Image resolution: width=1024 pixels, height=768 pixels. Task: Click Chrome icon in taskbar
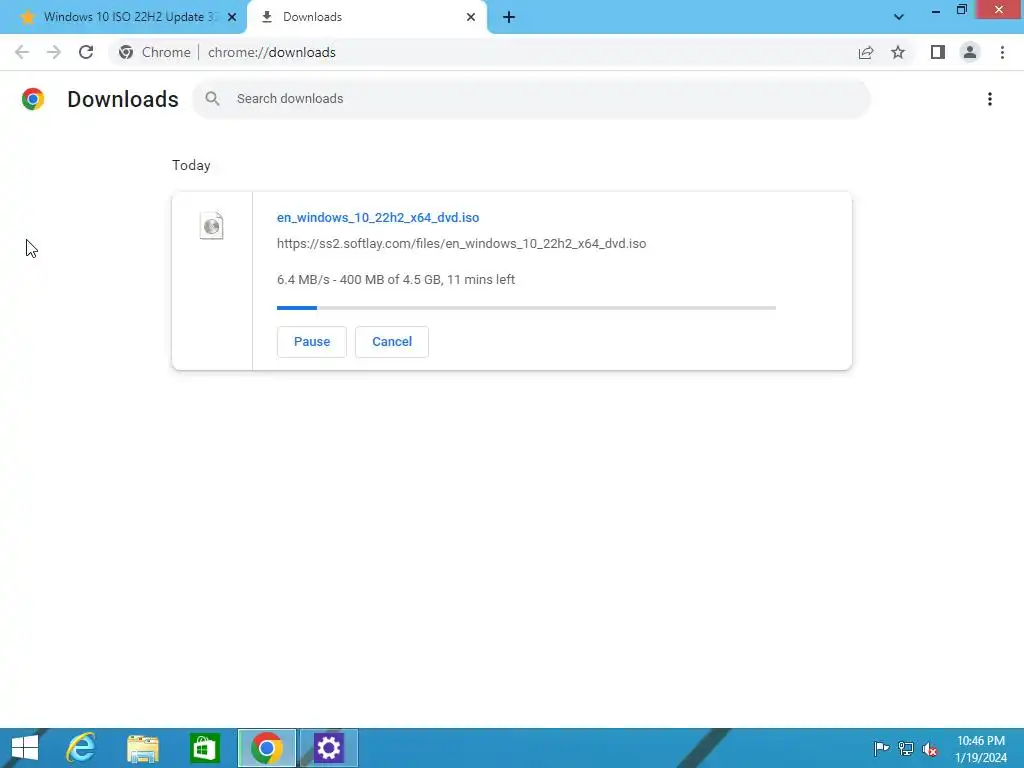(266, 748)
